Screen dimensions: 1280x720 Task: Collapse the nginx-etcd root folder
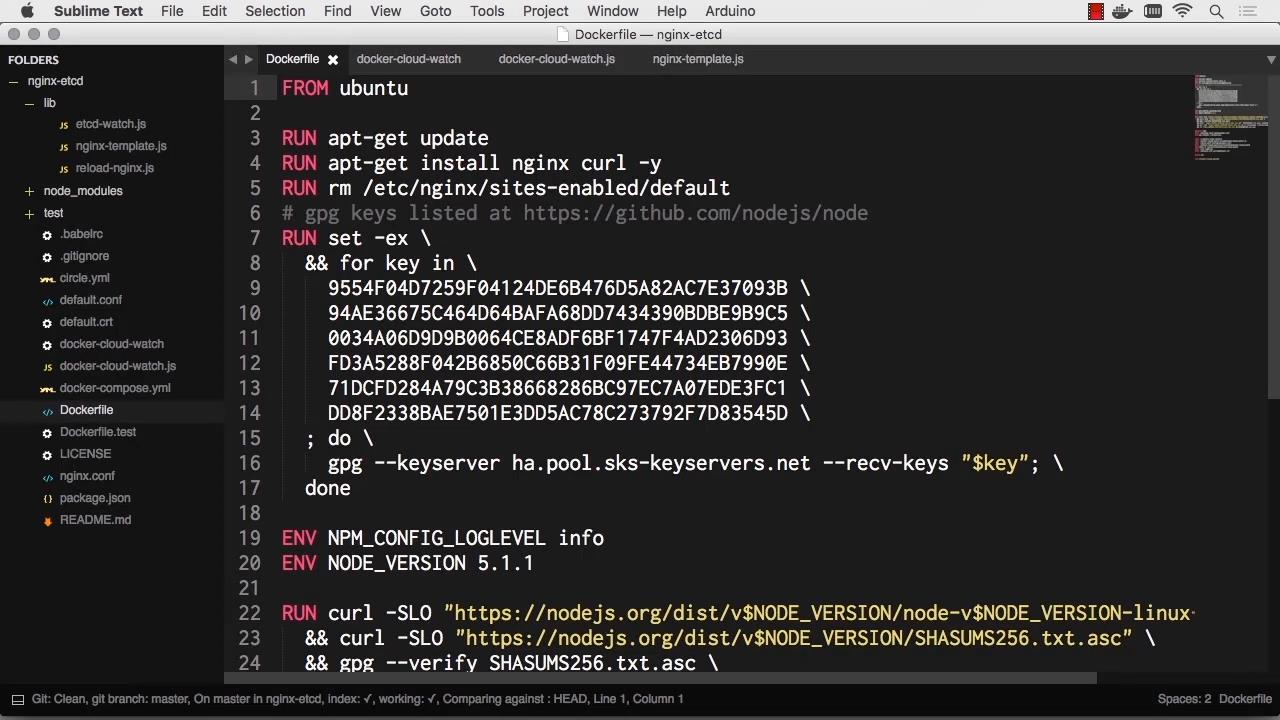click(x=14, y=82)
